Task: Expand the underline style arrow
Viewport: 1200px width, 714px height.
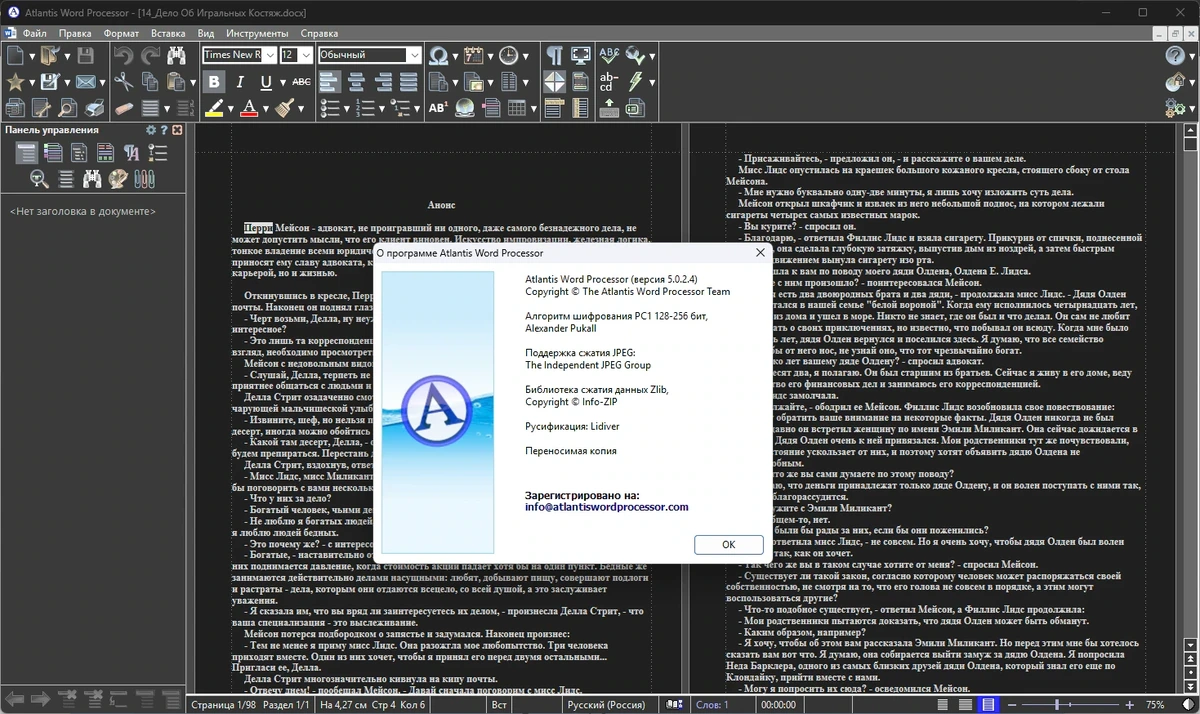Action: pos(281,83)
